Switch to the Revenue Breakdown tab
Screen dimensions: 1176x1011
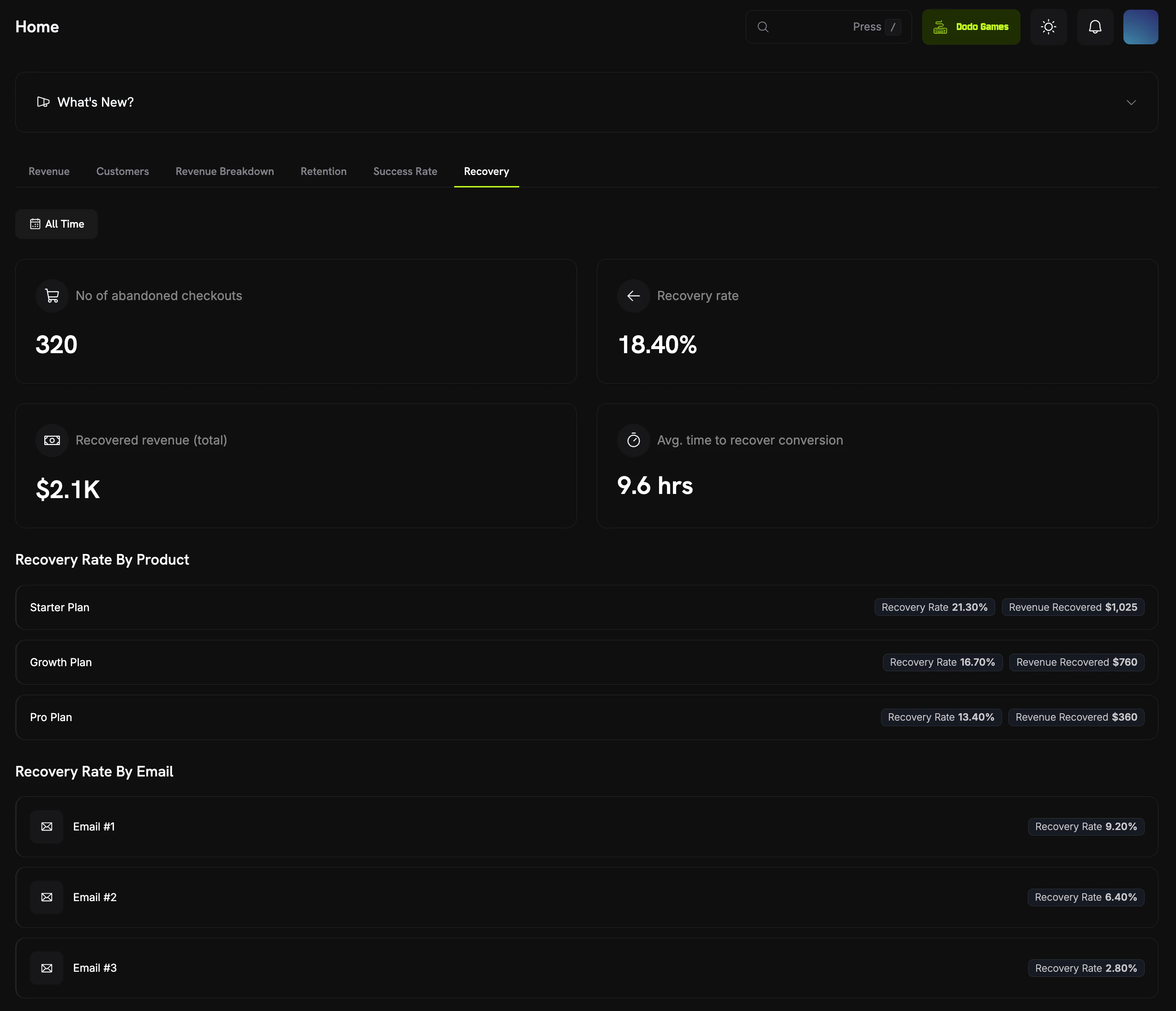click(x=225, y=171)
